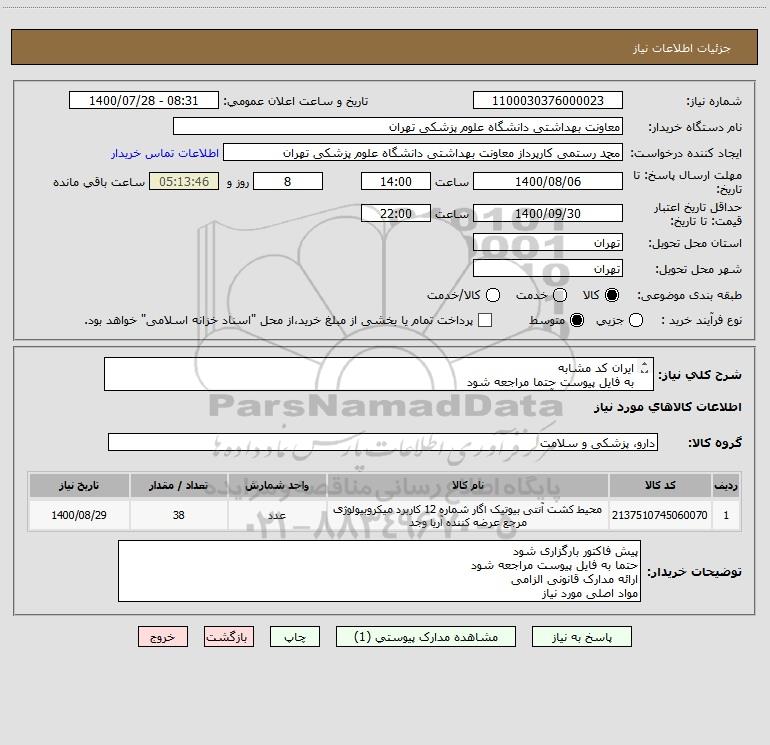Click the remaining days field showing 8
This screenshot has width=770, height=745.
click(x=288, y=181)
